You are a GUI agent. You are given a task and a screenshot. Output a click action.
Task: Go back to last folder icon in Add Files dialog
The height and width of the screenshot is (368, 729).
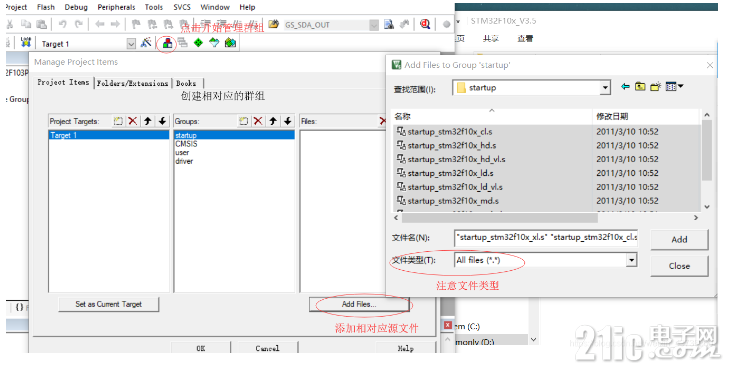coord(625,86)
